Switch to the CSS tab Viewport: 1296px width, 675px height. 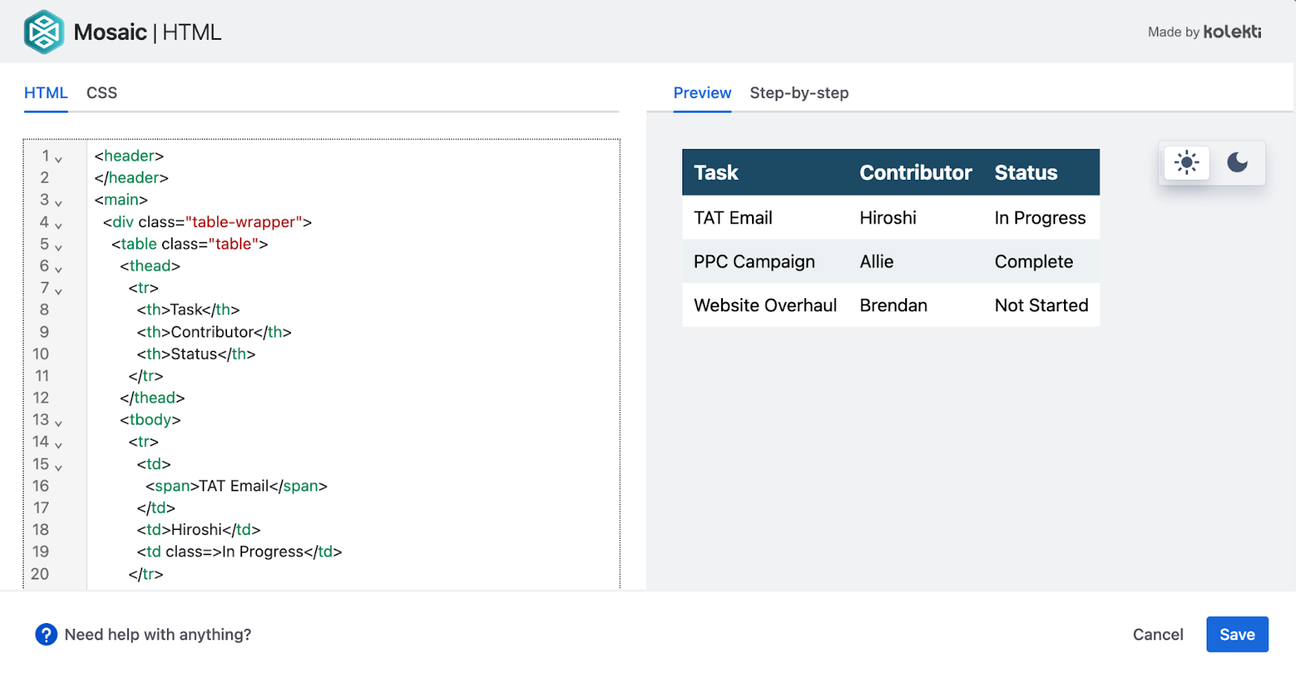[101, 92]
